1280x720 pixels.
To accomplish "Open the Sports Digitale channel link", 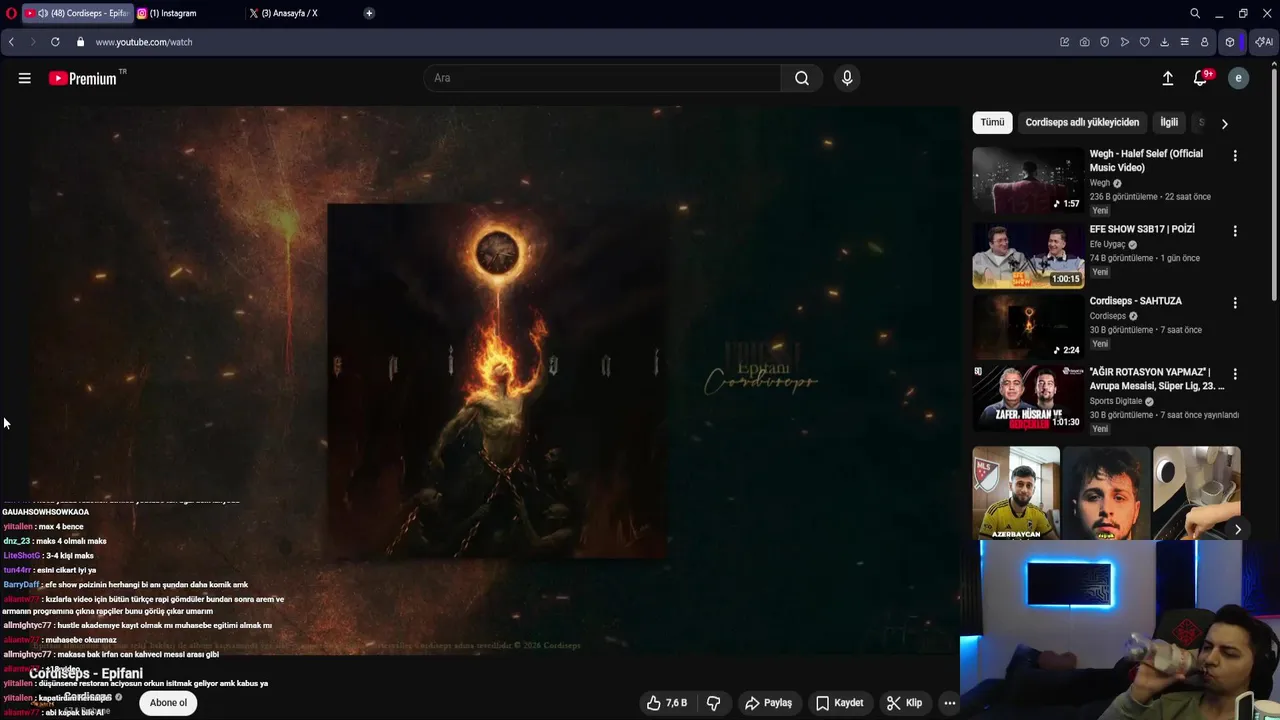I will 1116,401.
